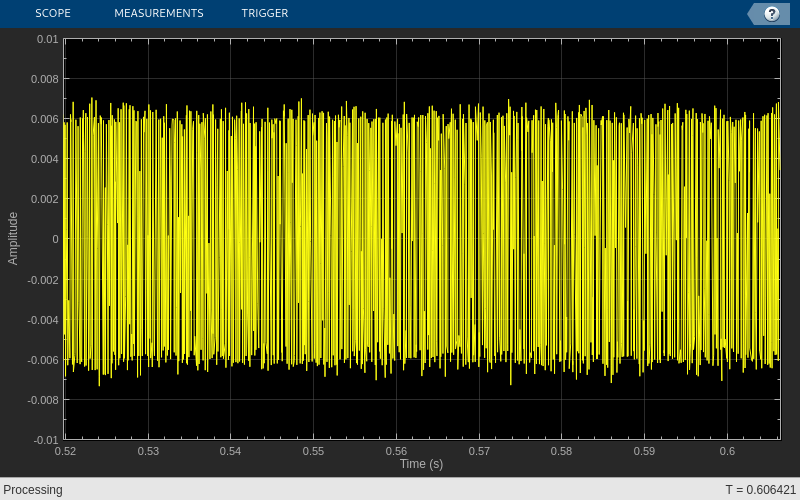Click the 0.01 y-axis tick label
This screenshot has width=800, height=500.
pyautogui.click(x=47, y=39)
